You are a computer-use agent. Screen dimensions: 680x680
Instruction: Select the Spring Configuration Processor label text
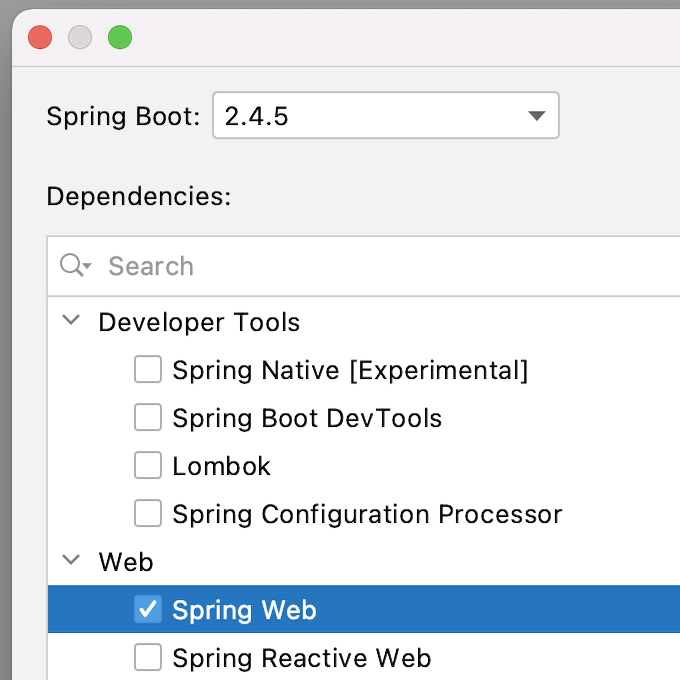coord(367,514)
